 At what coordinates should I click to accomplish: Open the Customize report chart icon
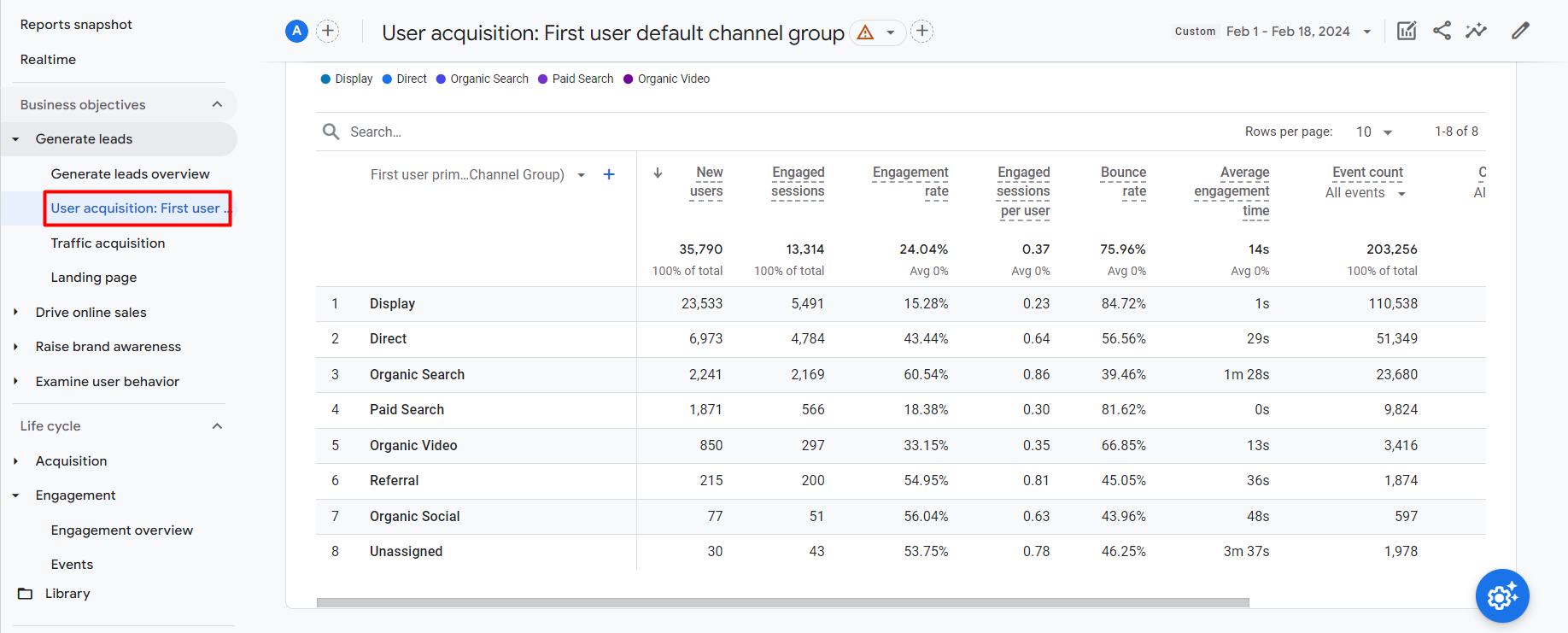(x=1407, y=31)
